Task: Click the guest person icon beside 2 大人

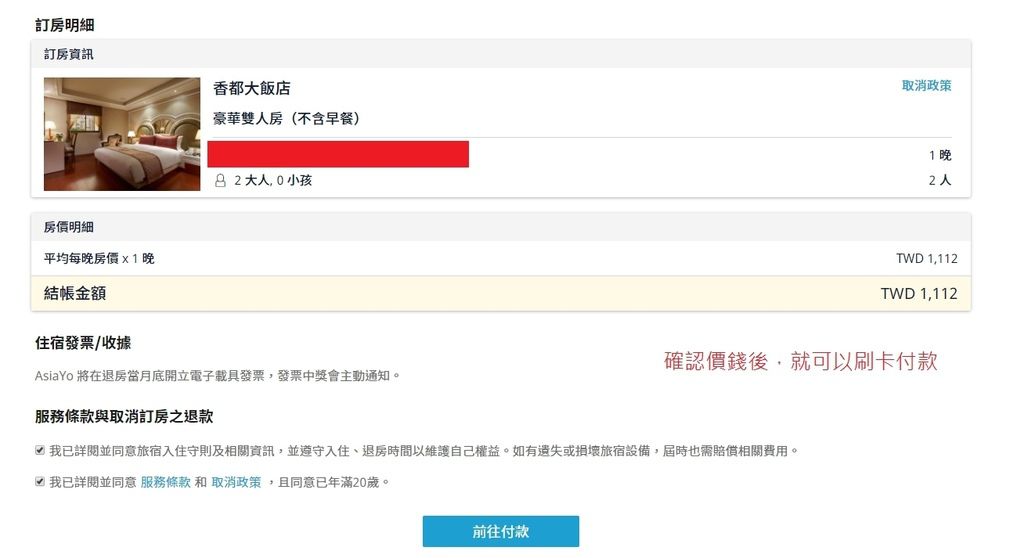Action: 221,181
